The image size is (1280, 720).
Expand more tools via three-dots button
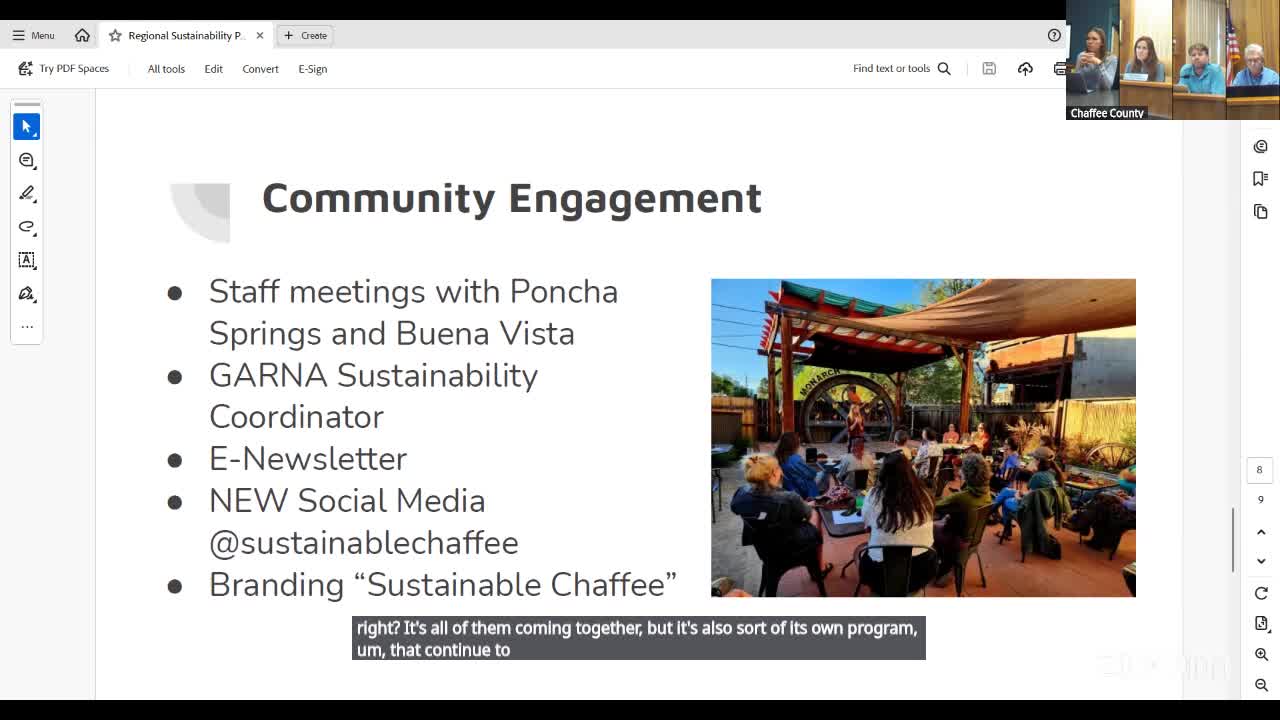point(27,327)
